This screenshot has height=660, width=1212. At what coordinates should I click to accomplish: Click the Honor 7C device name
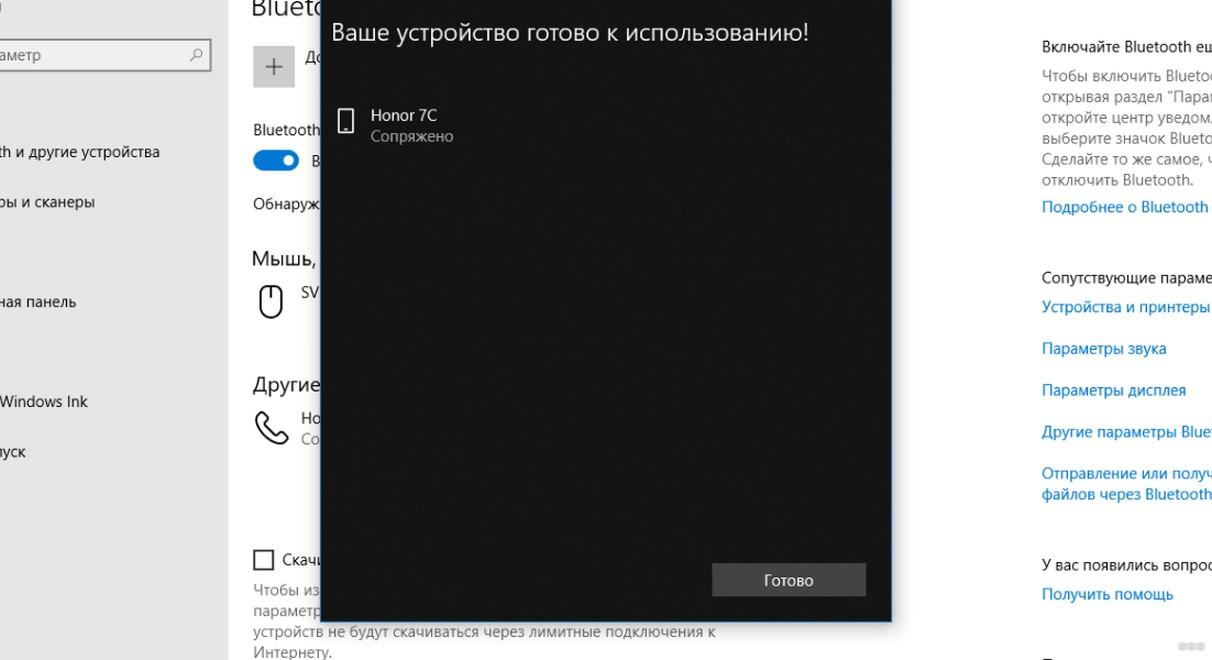point(404,115)
